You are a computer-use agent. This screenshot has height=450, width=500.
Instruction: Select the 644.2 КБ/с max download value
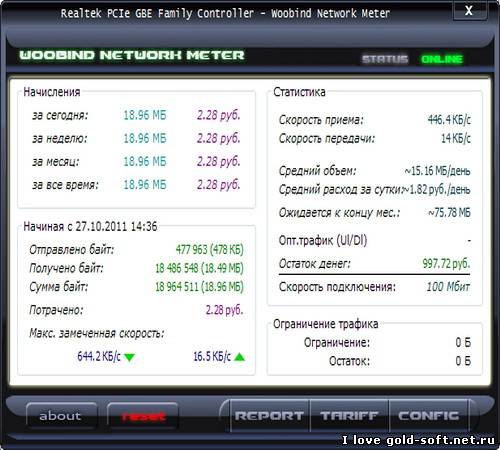tap(99, 356)
